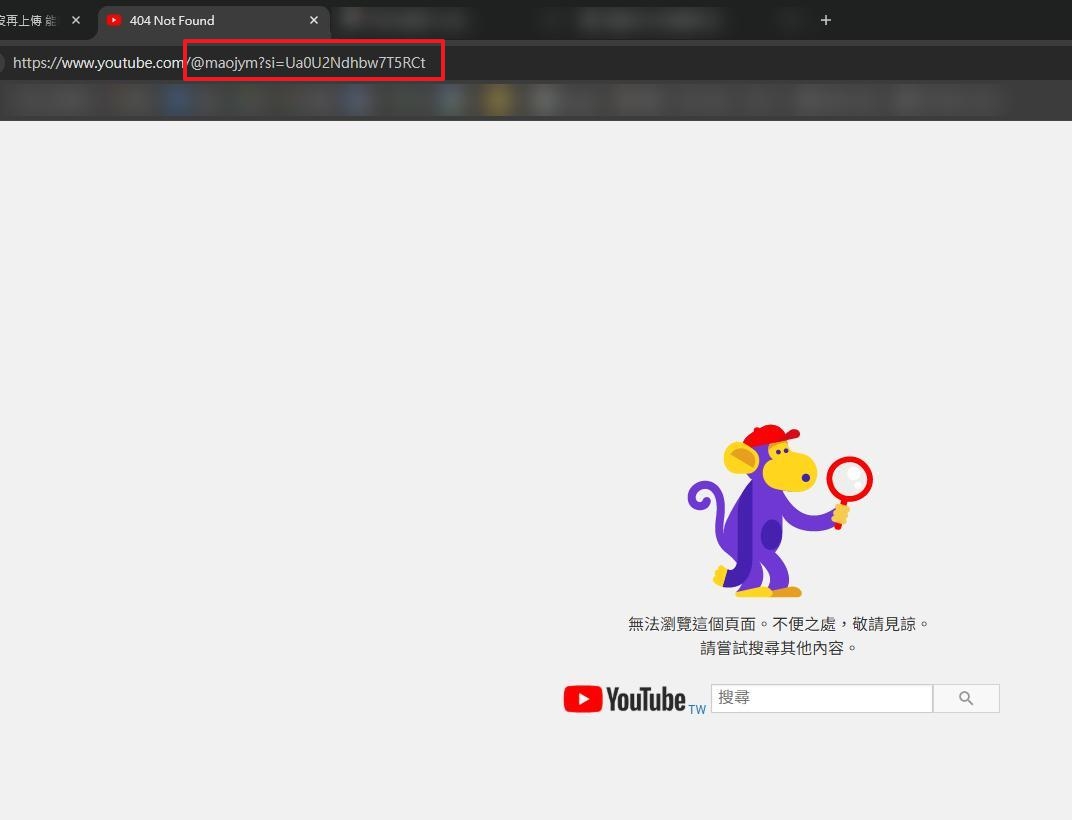
Task: Click the yellow blurred bookmark in bookmarks bar
Action: [x=497, y=99]
